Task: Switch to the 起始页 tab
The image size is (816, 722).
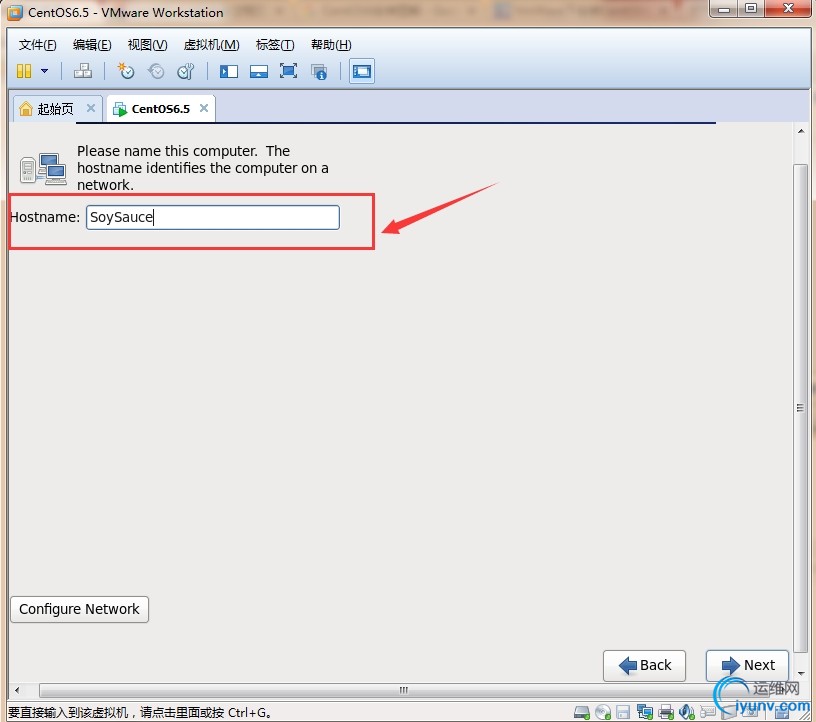Action: pos(57,109)
